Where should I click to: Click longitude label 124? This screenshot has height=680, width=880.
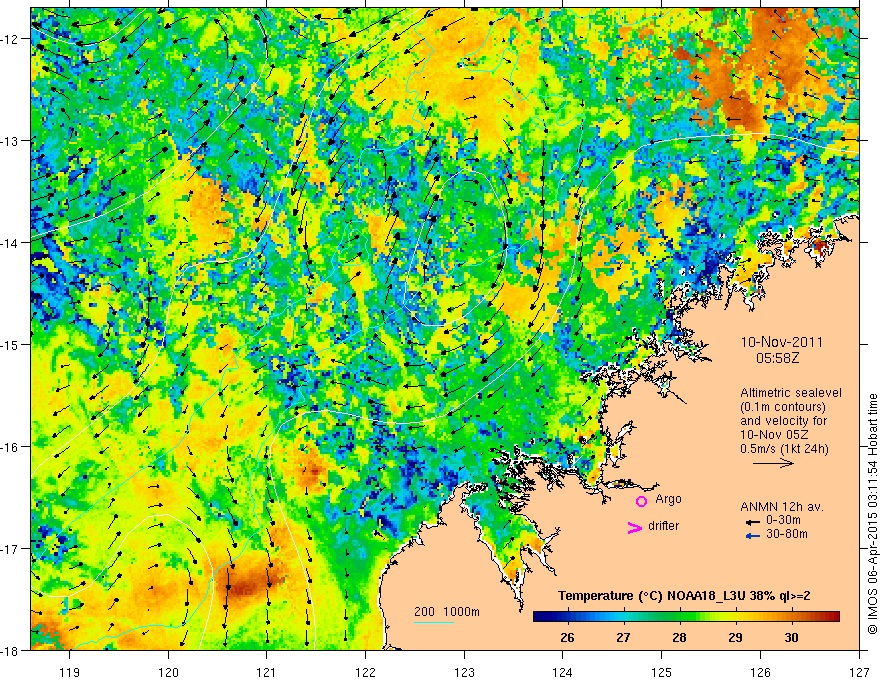coord(563,672)
